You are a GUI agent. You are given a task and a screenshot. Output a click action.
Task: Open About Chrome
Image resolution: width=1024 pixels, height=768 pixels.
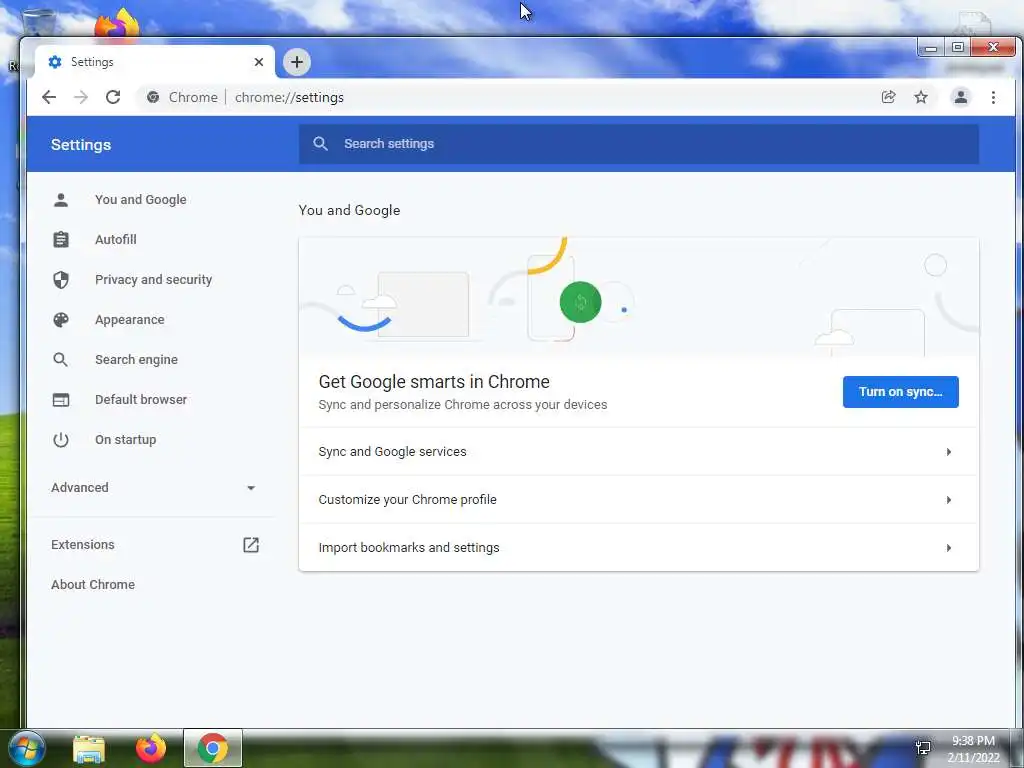(x=93, y=584)
